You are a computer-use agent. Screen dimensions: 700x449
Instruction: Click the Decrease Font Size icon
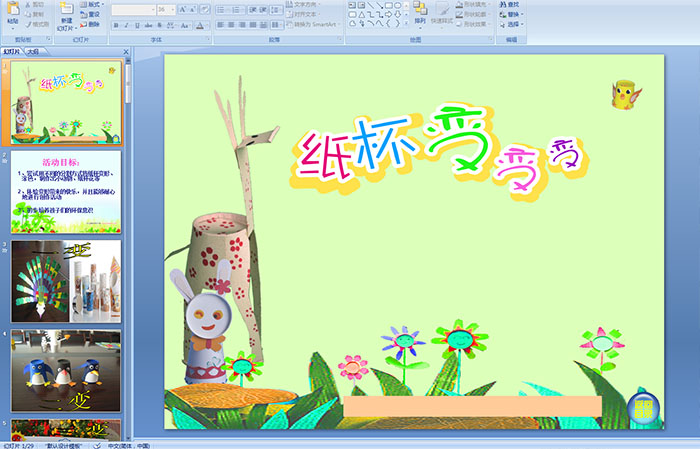click(x=193, y=9)
